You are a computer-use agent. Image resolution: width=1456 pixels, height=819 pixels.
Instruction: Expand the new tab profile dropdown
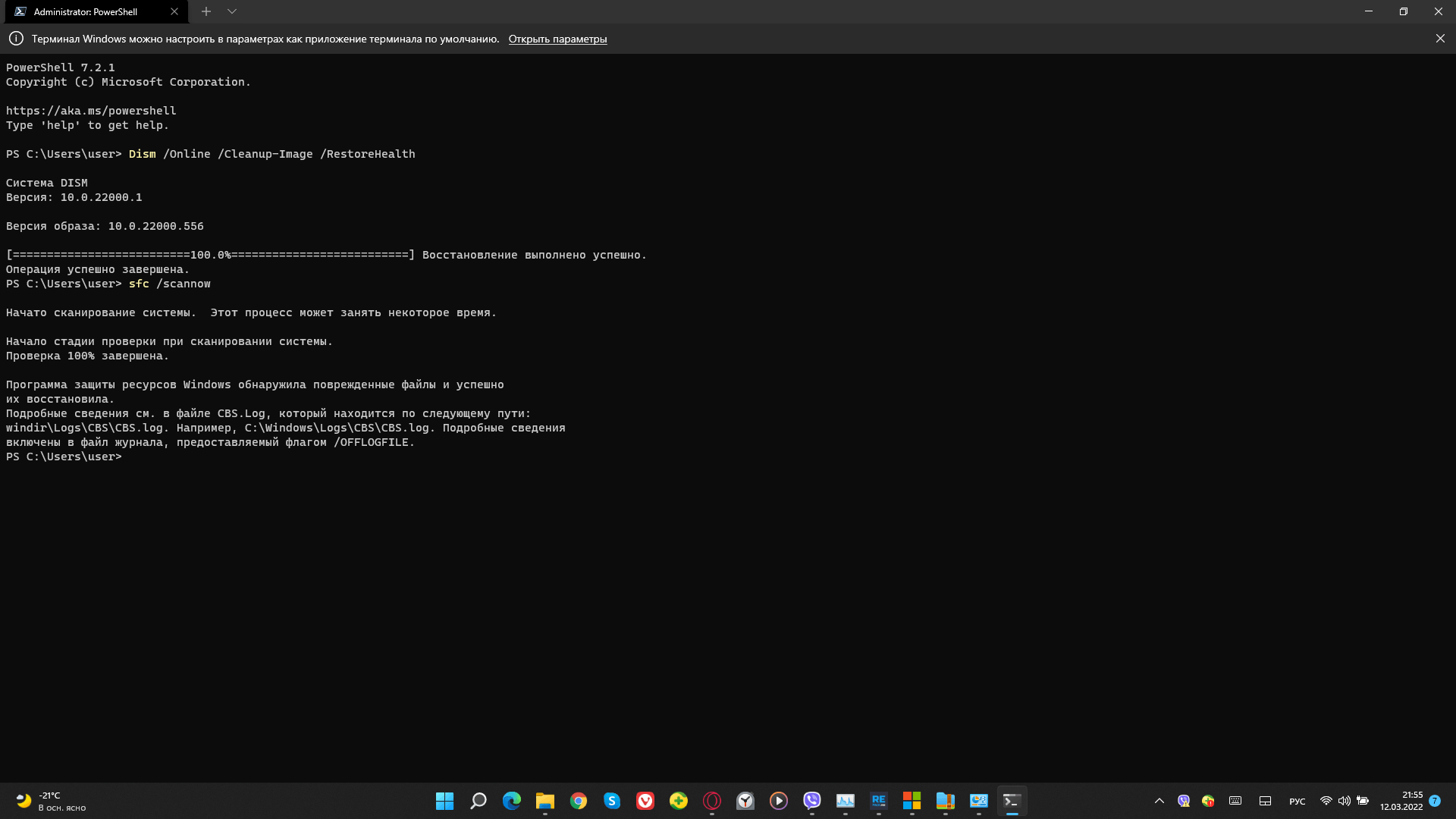coord(232,11)
